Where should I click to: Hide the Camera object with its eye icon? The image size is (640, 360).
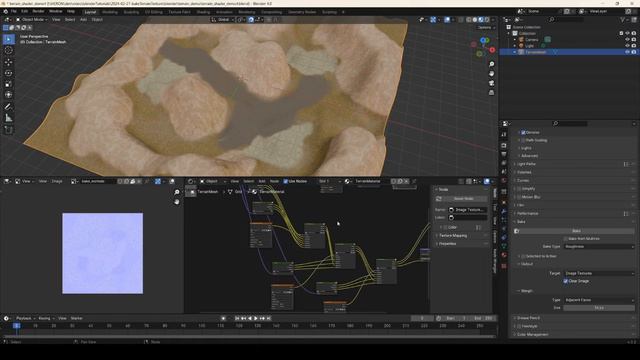tap(627, 40)
